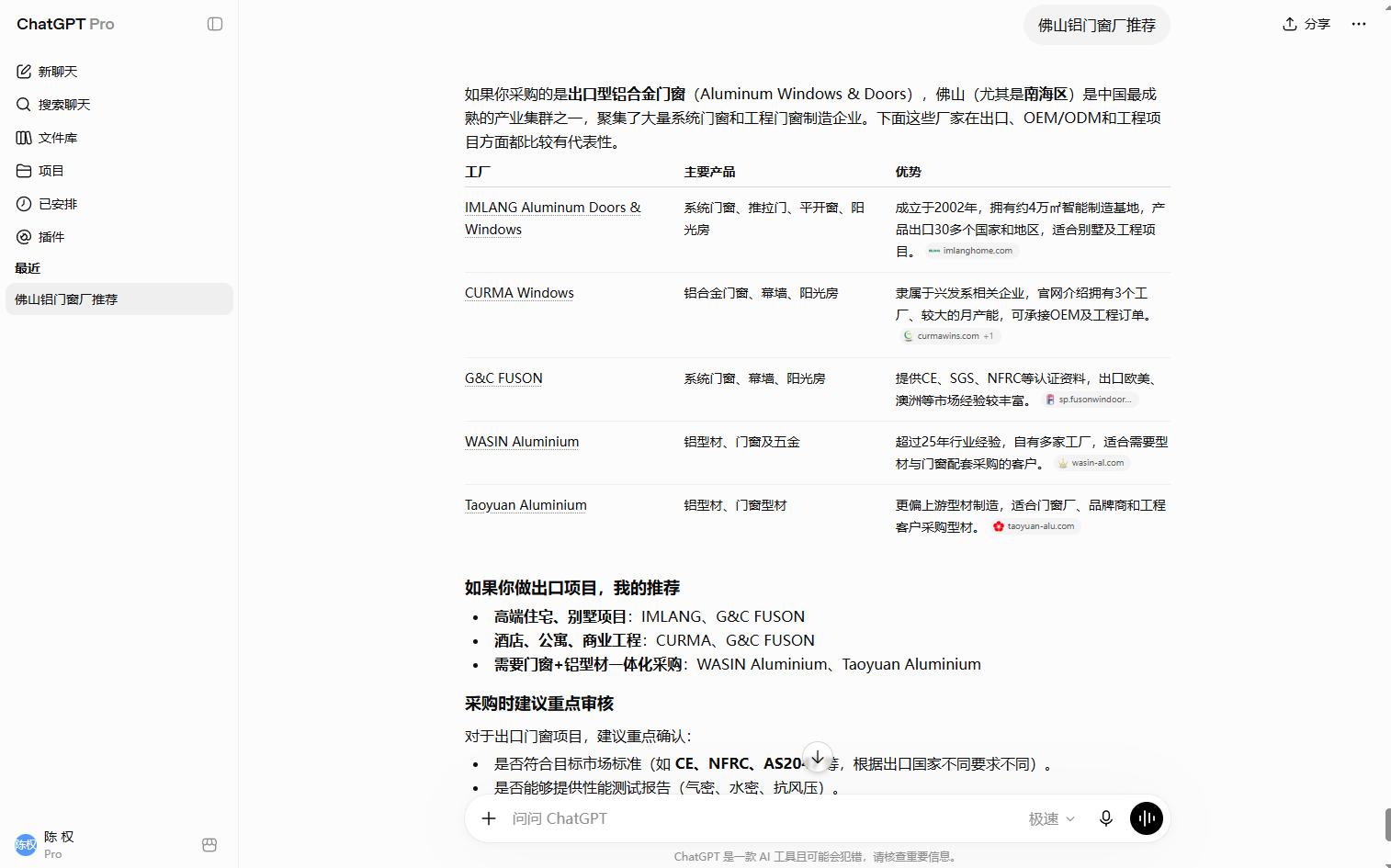This screenshot has width=1391, height=868.
Task: Click the icon beside the profile name
Action: tap(209, 845)
